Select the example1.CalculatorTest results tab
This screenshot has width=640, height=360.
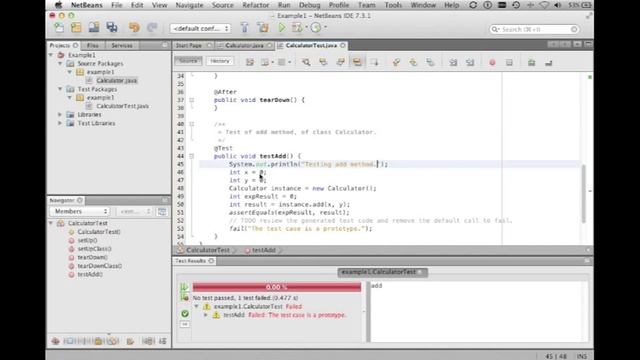coord(382,272)
